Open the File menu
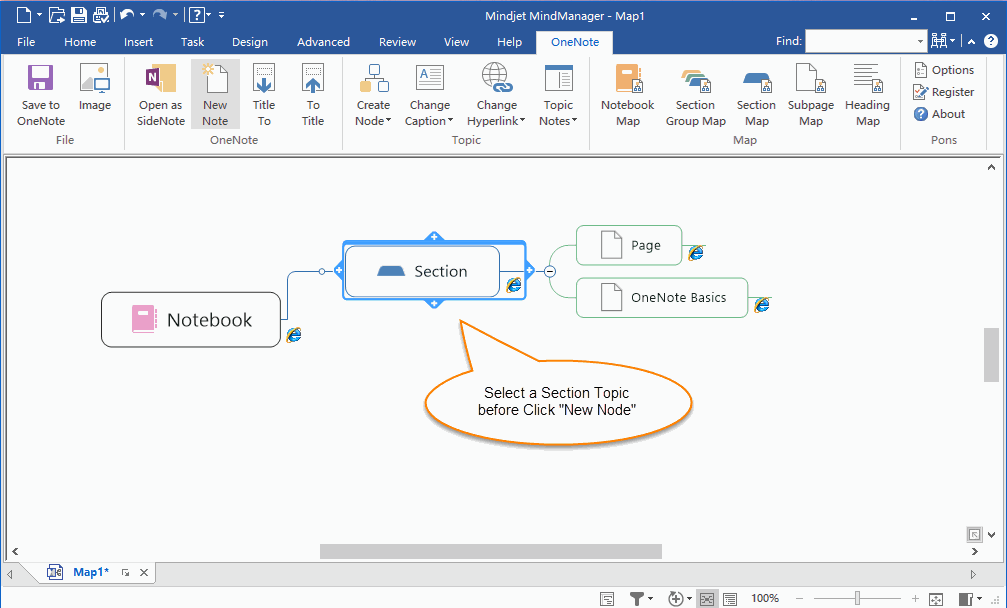The height and width of the screenshot is (608, 1007). click(x=26, y=42)
